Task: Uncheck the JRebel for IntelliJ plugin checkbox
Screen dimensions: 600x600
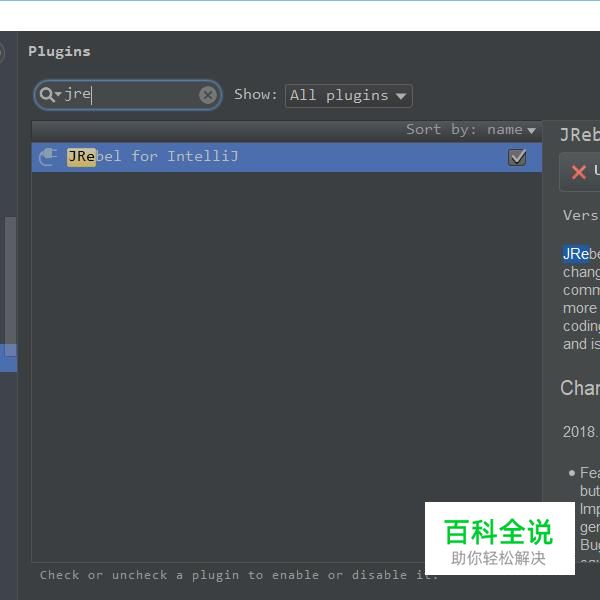Action: tap(517, 157)
